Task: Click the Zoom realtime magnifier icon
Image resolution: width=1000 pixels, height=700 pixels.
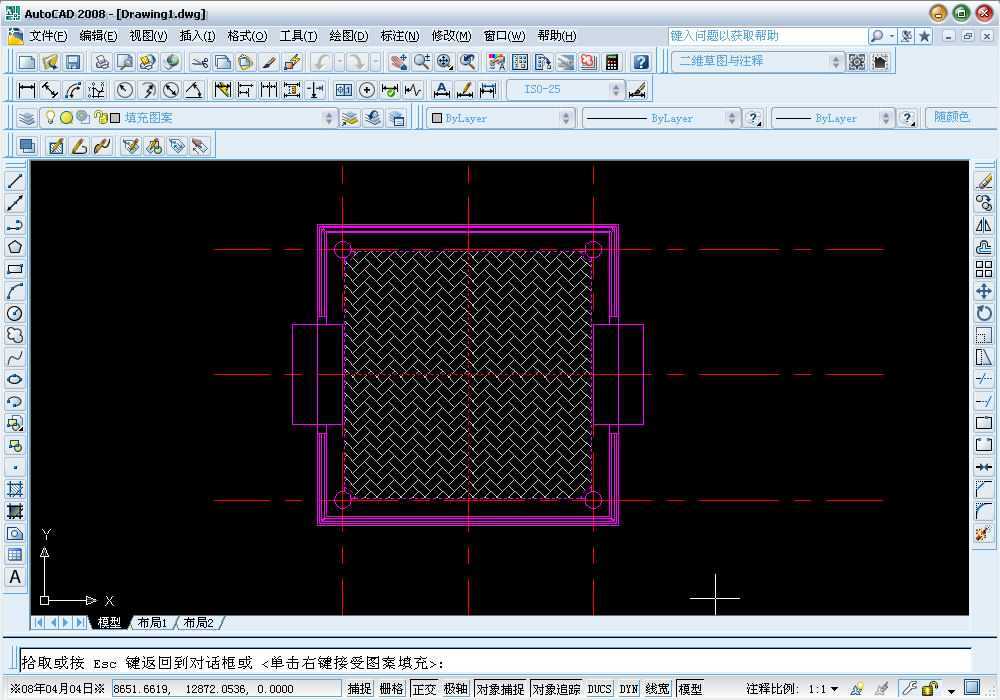Action: tap(422, 62)
